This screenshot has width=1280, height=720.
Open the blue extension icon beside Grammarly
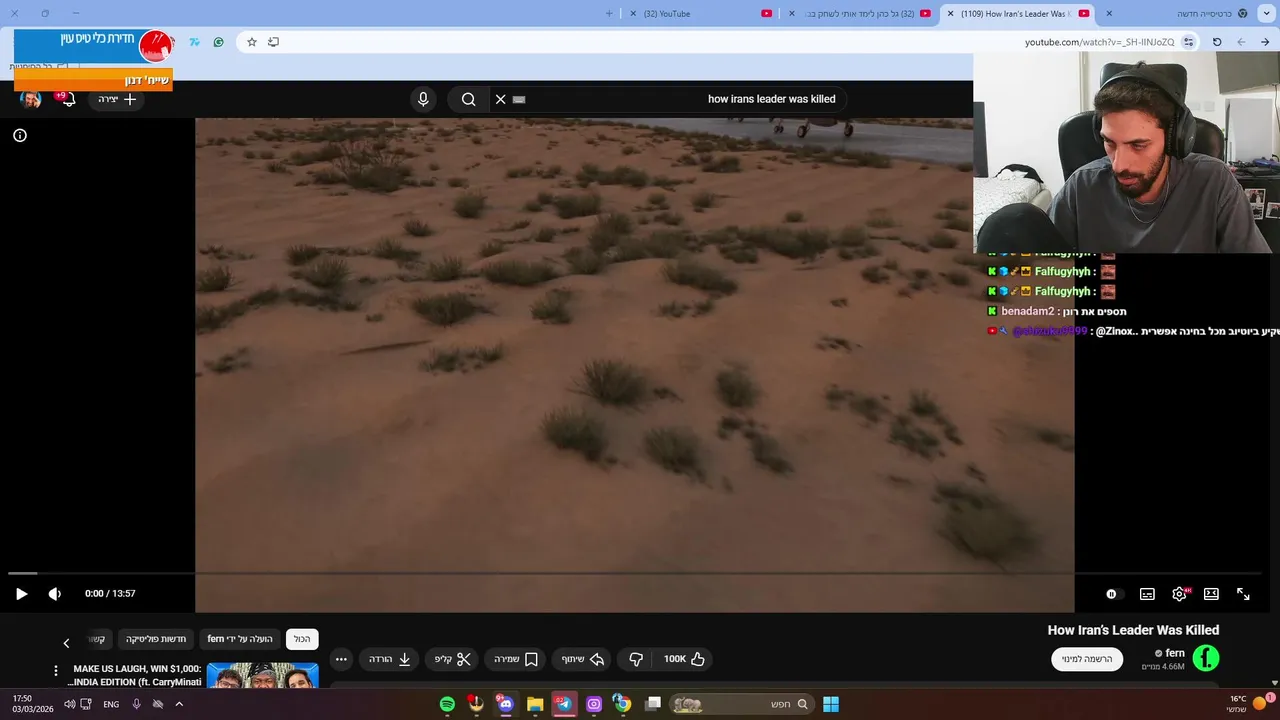(195, 42)
